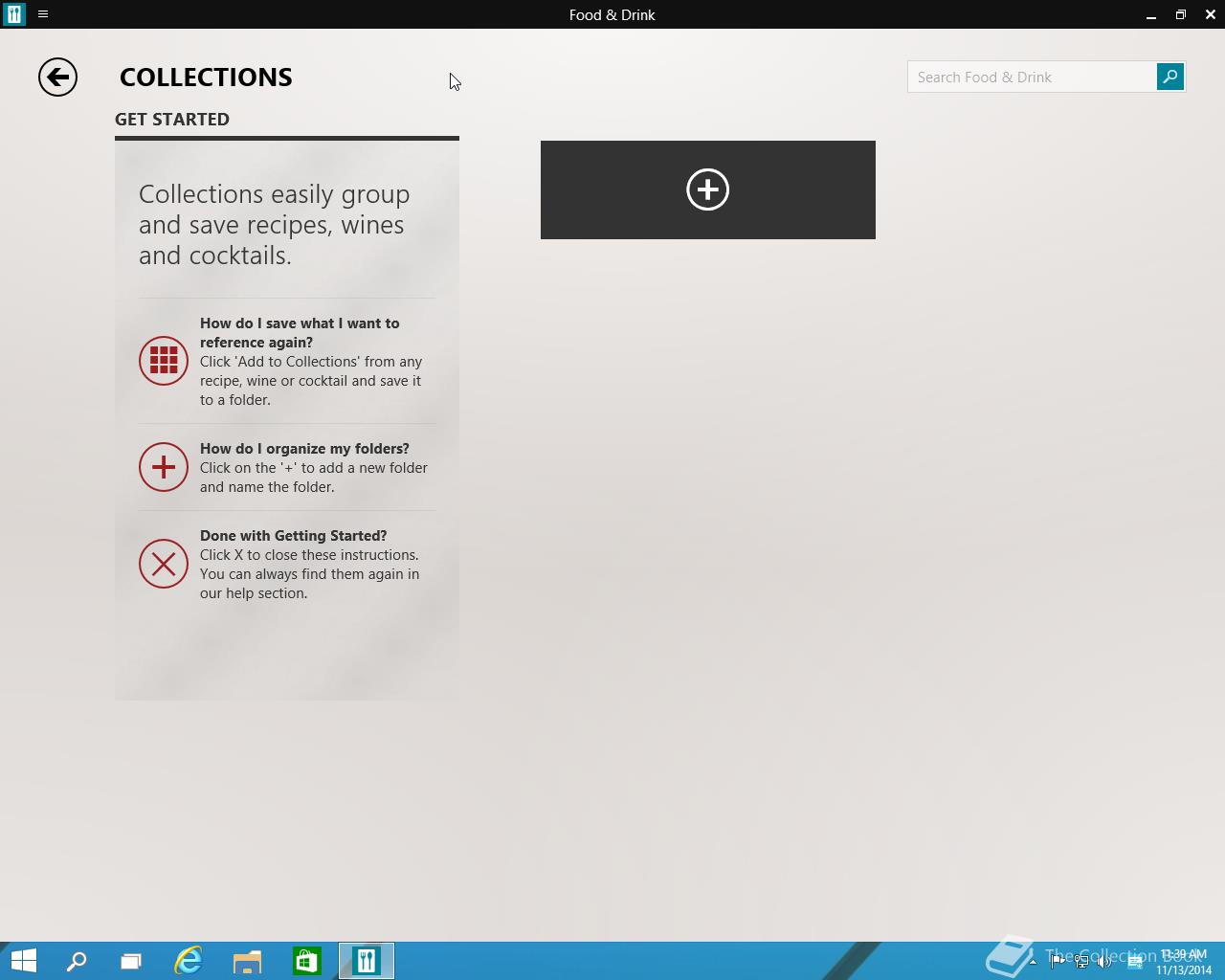Open the hamburger menu in title bar
Screen dimensions: 1225x980
[x=43, y=14]
